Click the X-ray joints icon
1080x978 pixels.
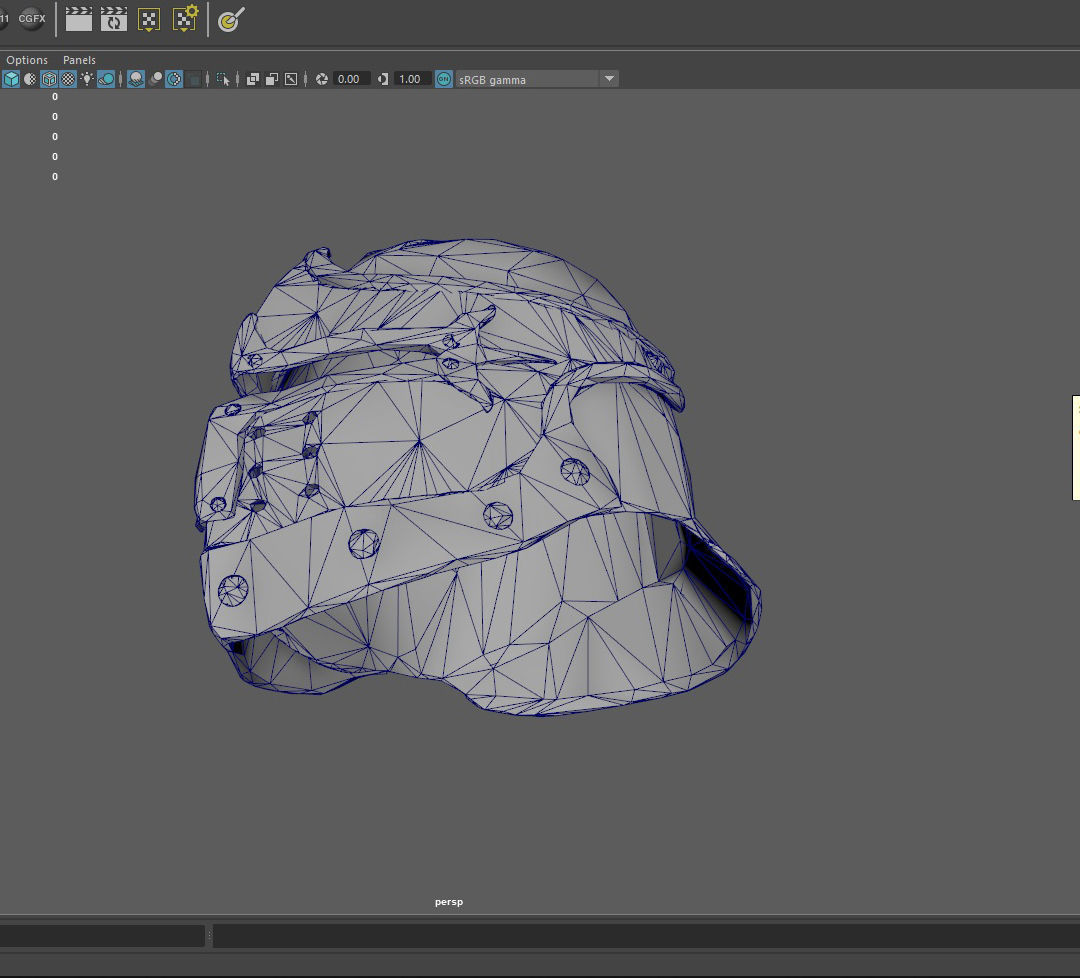click(291, 79)
